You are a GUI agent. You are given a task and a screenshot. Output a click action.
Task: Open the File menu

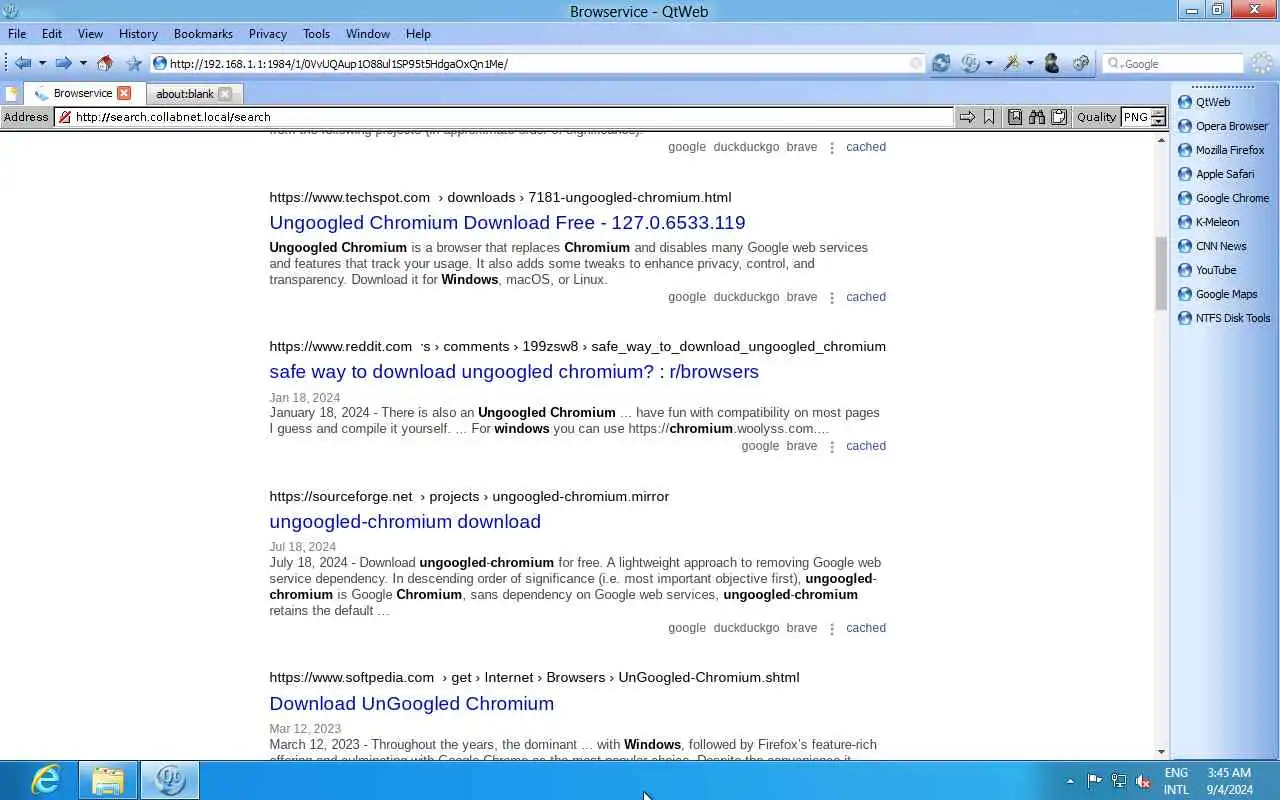click(17, 33)
